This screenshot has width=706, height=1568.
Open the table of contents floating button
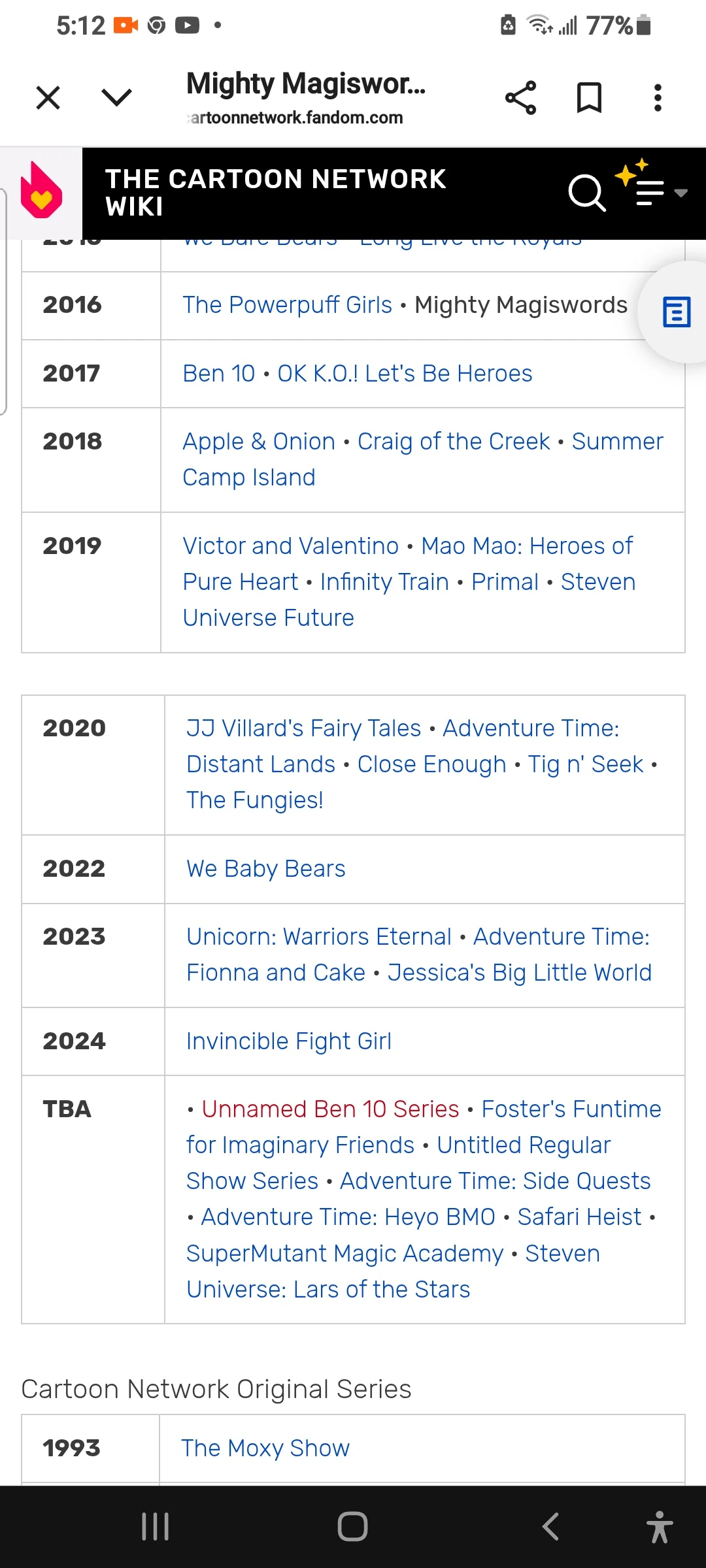pyautogui.click(x=676, y=312)
